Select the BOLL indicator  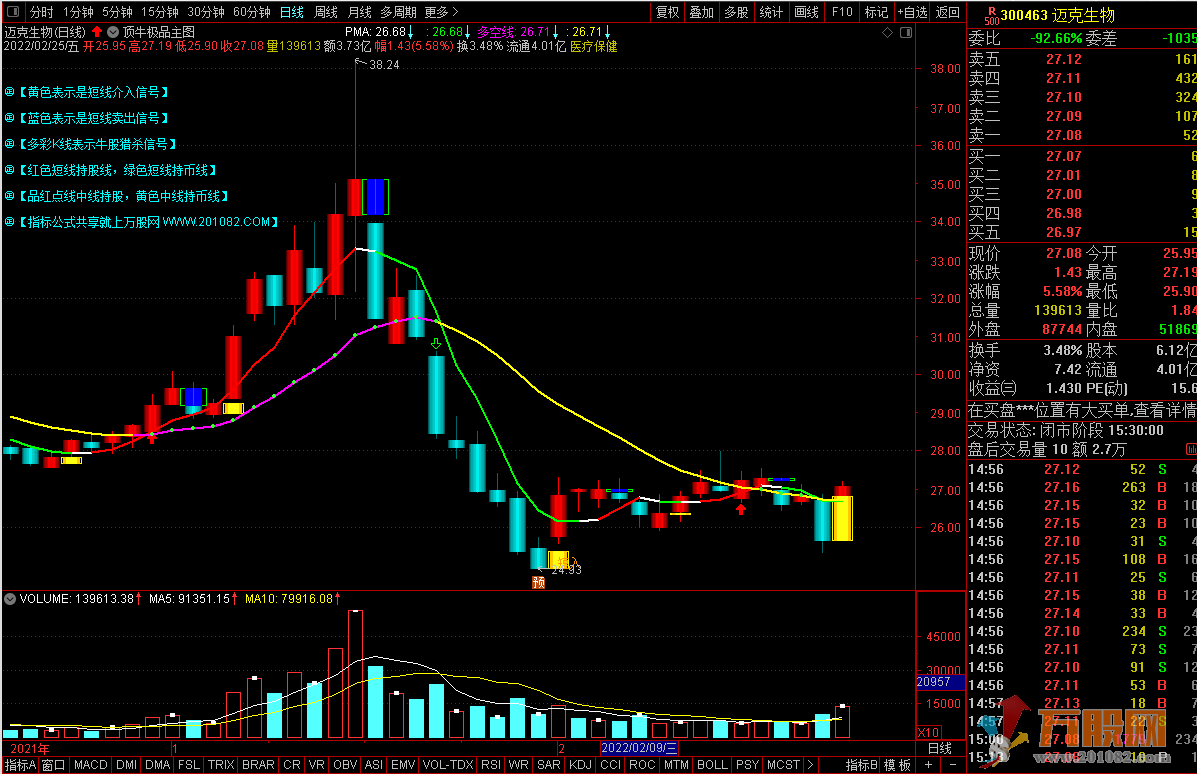click(712, 765)
